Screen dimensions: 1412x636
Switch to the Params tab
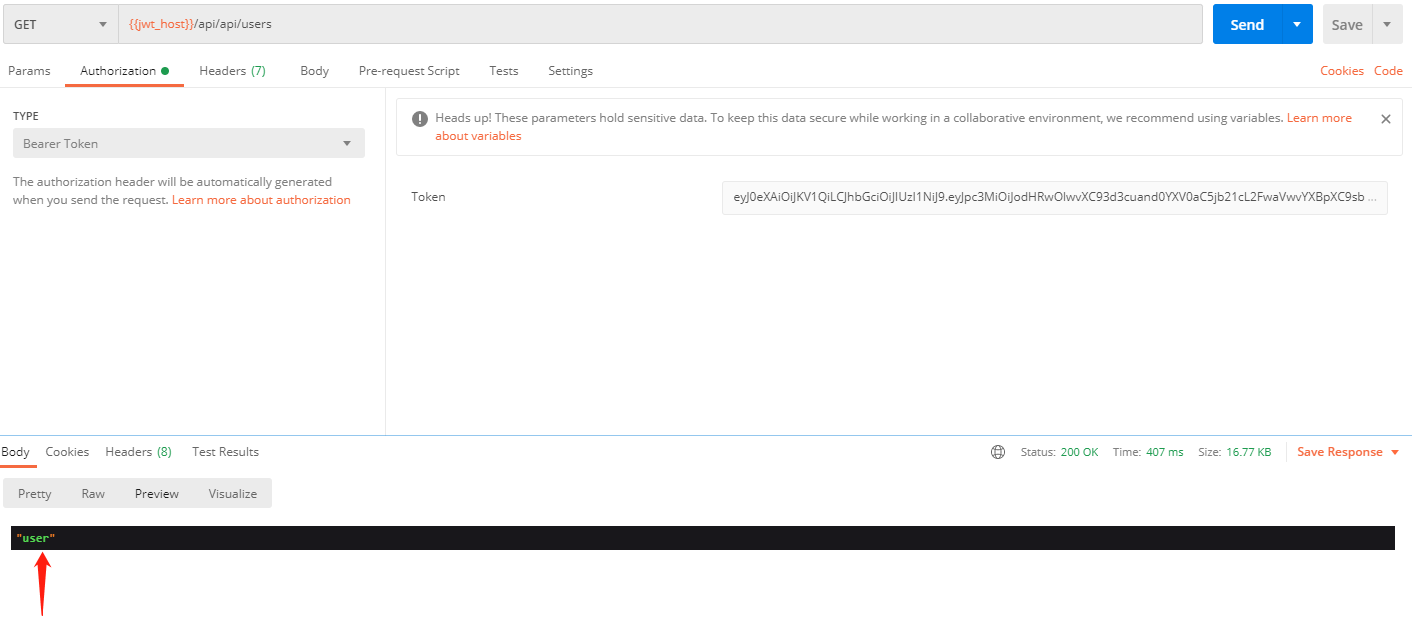(29, 71)
